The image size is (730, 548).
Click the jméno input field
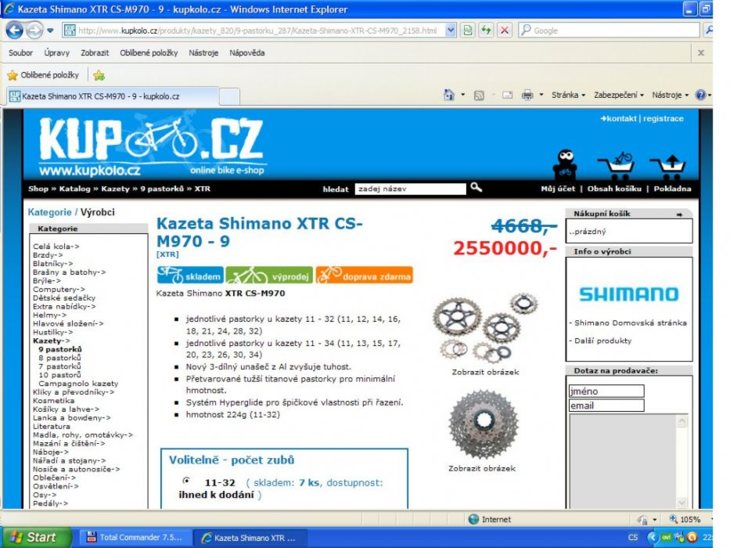(x=606, y=391)
